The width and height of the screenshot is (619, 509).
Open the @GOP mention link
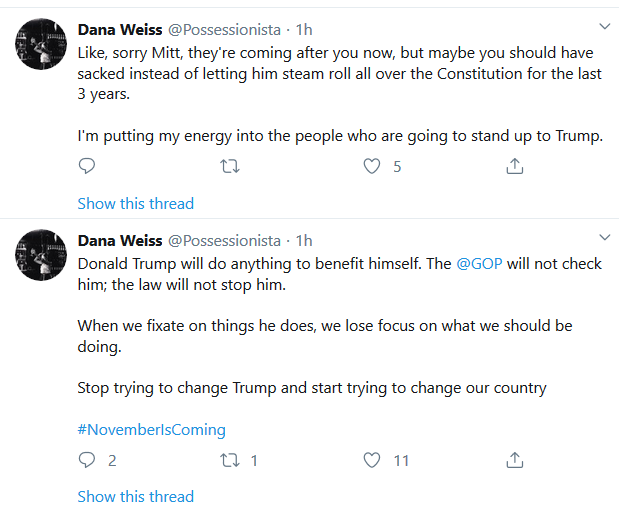[479, 264]
